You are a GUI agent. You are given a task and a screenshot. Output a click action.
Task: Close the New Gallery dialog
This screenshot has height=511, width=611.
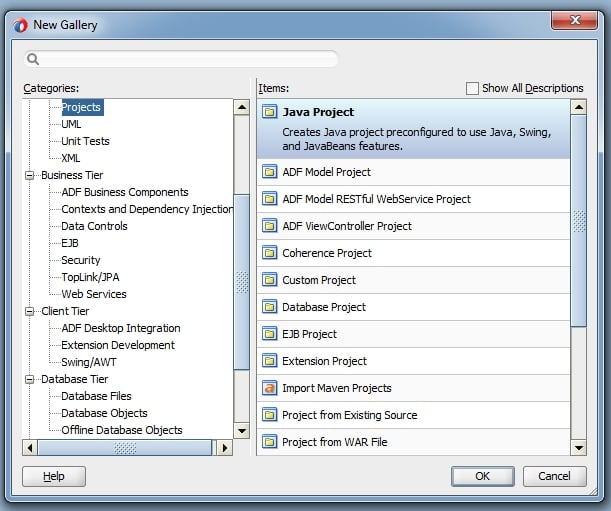tap(574, 20)
